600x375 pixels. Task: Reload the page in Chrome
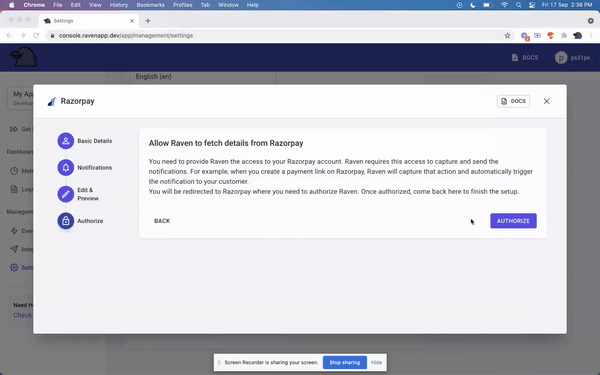[x=36, y=35]
